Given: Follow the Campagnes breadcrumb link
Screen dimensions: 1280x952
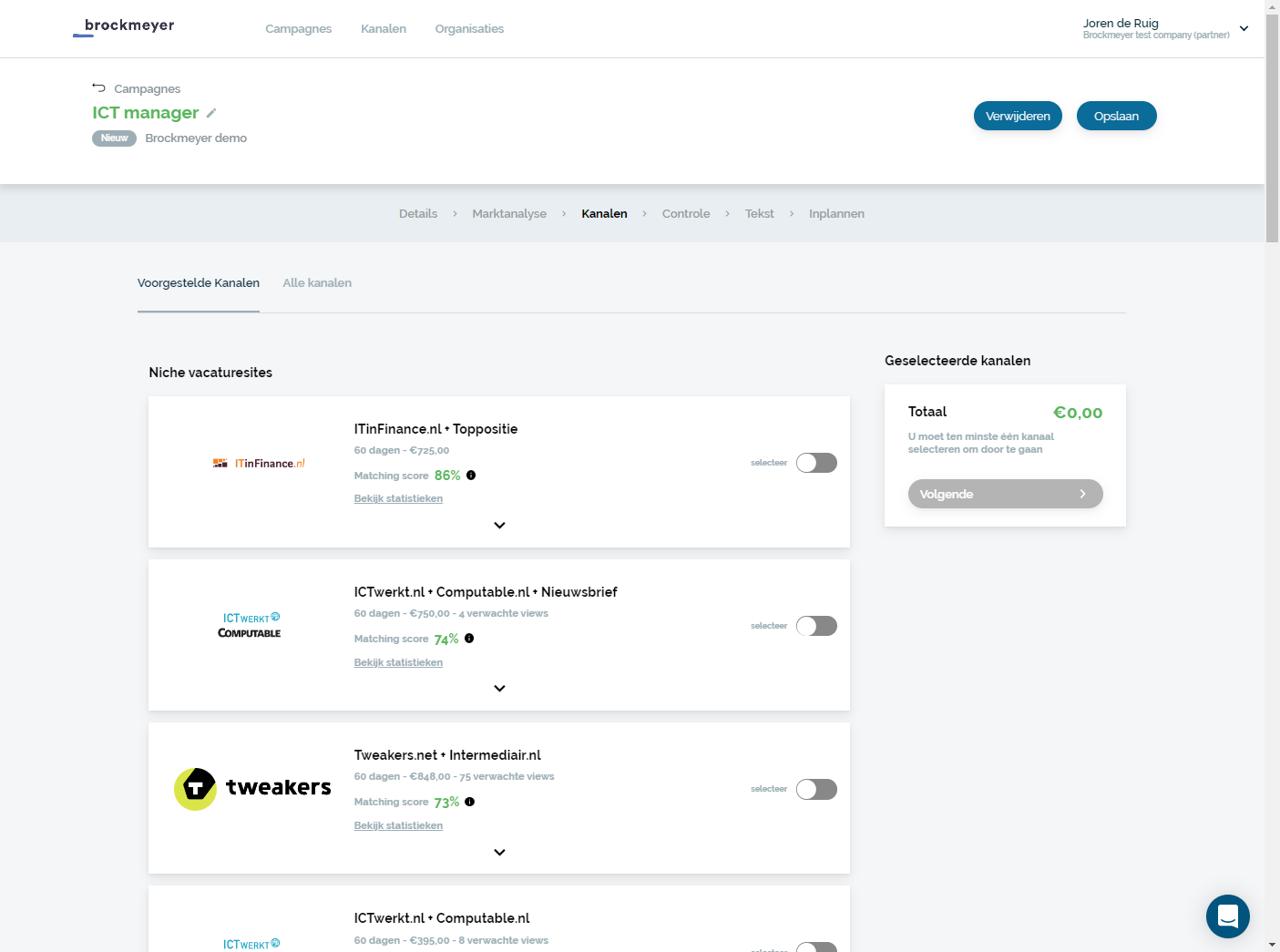Looking at the screenshot, I should tap(148, 88).
